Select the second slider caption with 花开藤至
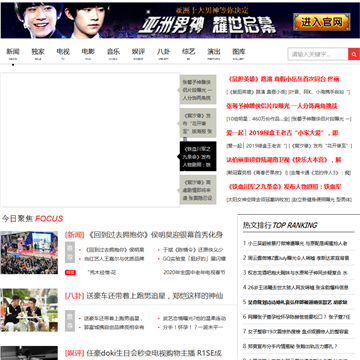 (x=198, y=123)
